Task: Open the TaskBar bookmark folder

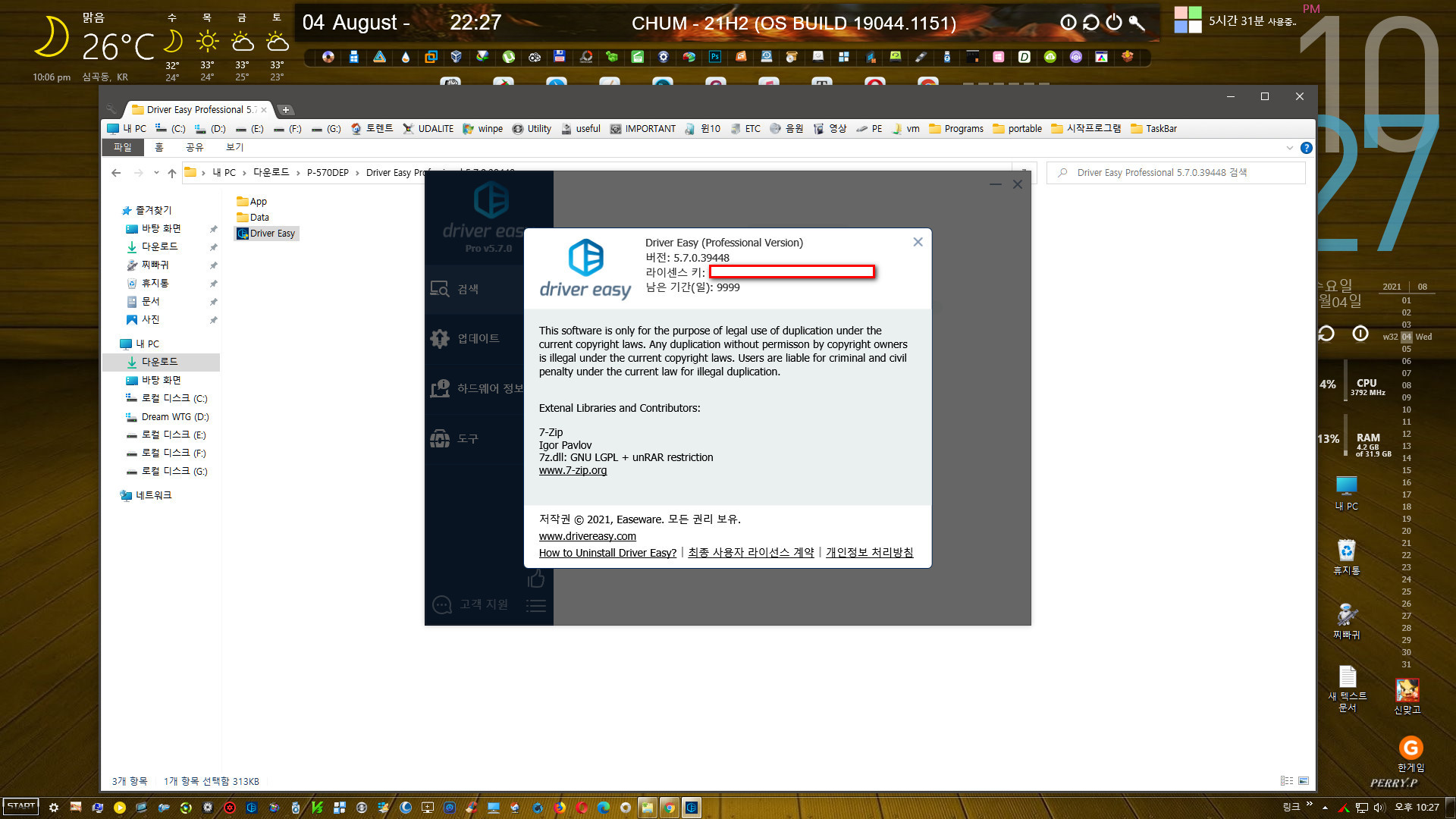Action: tap(1153, 129)
